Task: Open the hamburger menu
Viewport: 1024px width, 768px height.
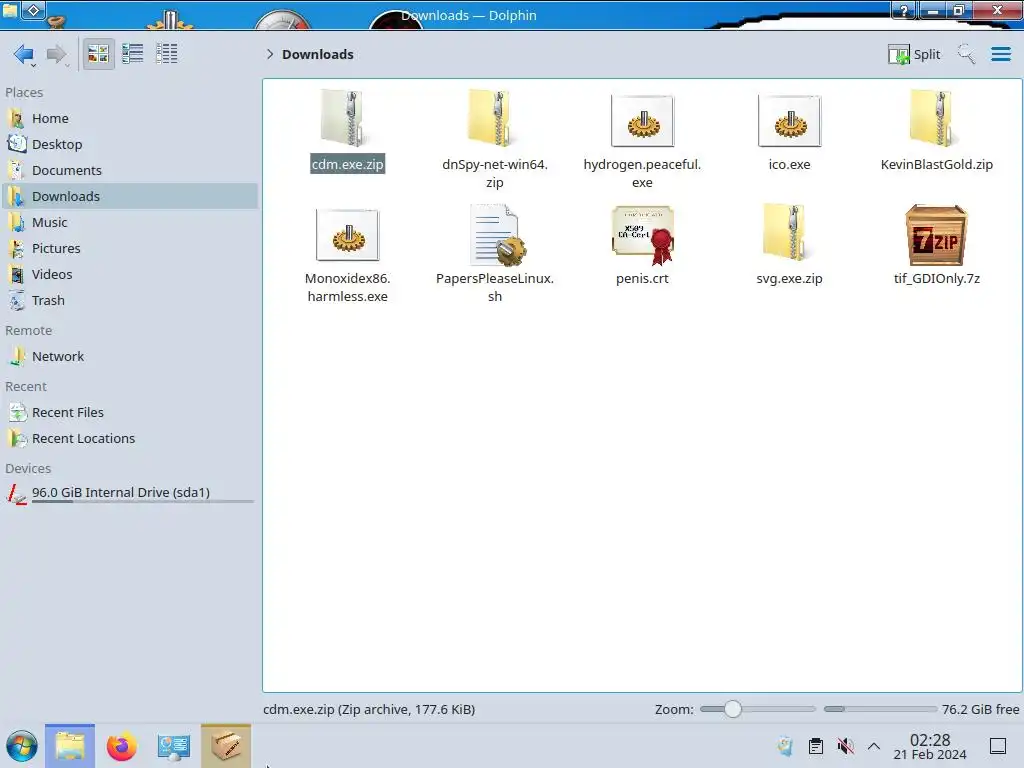Action: click(x=1000, y=54)
